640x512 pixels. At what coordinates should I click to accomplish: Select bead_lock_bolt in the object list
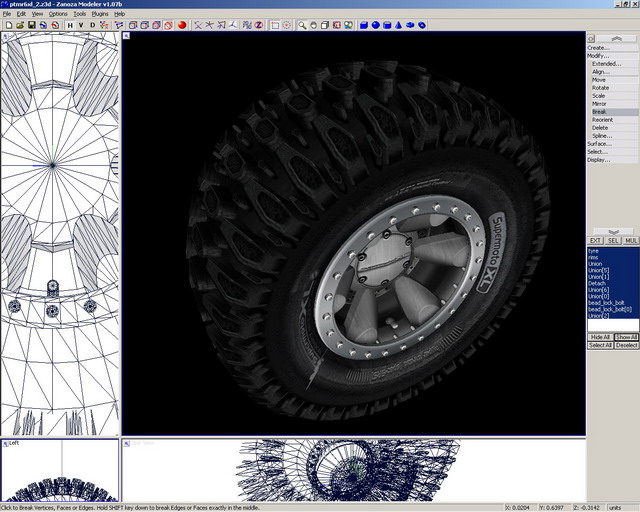point(605,303)
